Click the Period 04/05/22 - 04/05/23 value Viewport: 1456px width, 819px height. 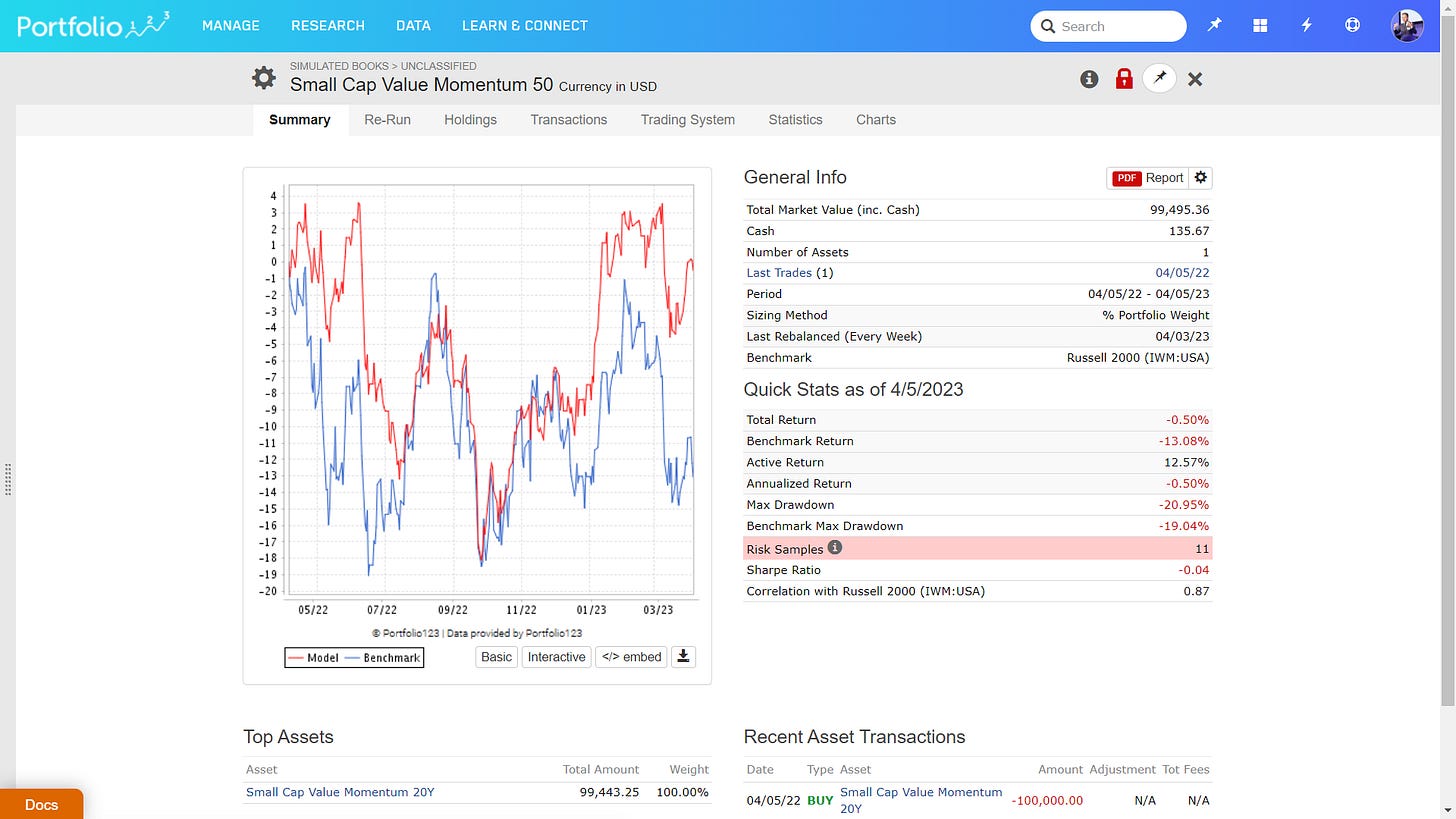pos(1149,294)
